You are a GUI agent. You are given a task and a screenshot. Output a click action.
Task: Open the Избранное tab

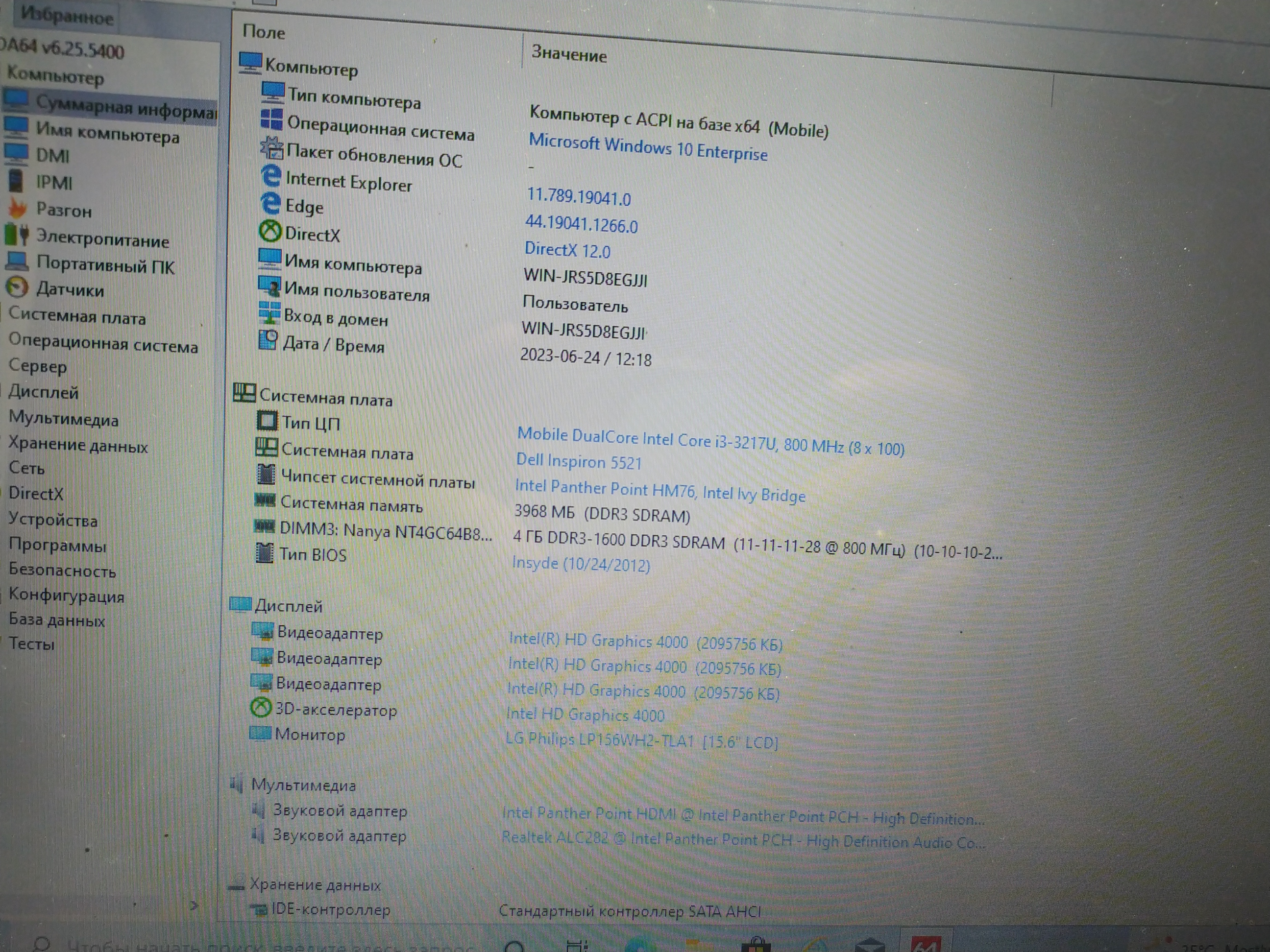tap(67, 16)
